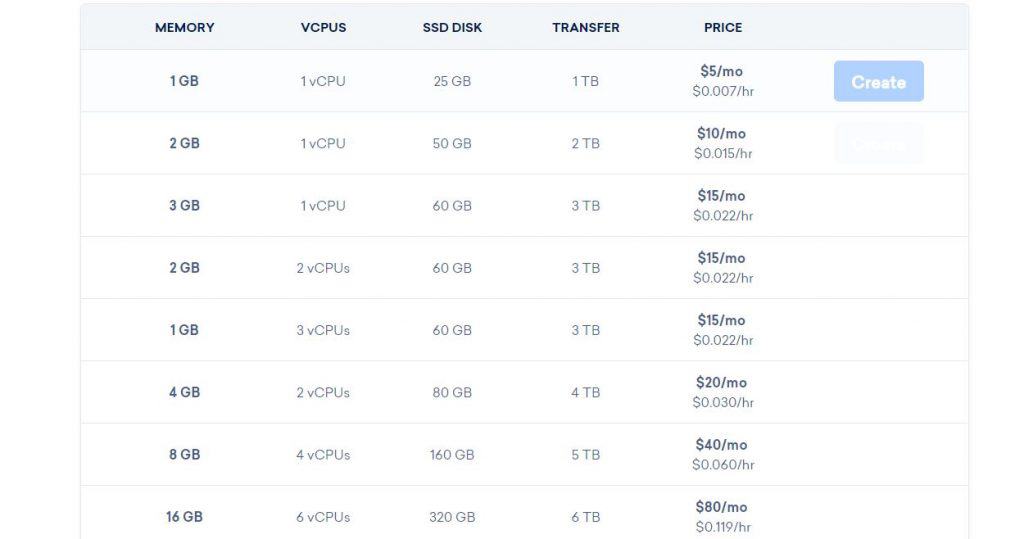This screenshot has height=539, width=1024.
Task: Click the faded Create button in the $10/mo row
Action: [x=878, y=143]
